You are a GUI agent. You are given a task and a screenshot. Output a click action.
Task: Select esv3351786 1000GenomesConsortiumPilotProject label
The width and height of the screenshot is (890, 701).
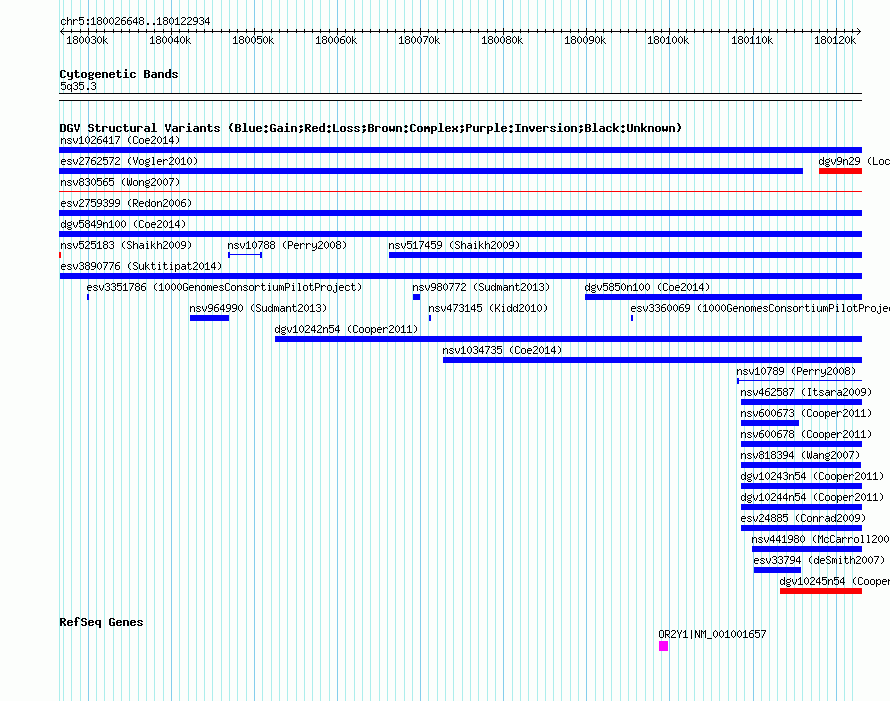[224, 287]
